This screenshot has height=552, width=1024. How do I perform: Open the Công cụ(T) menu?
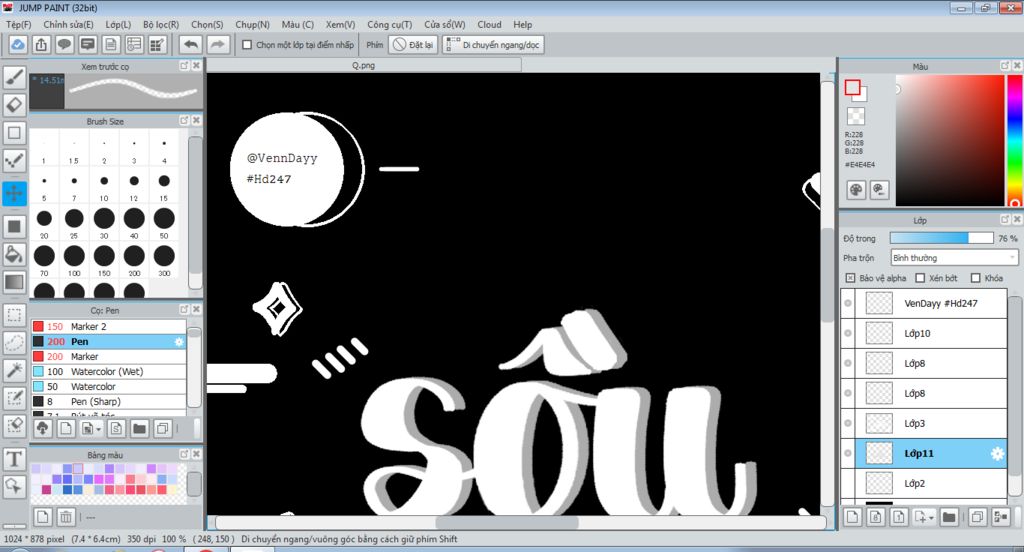389,24
